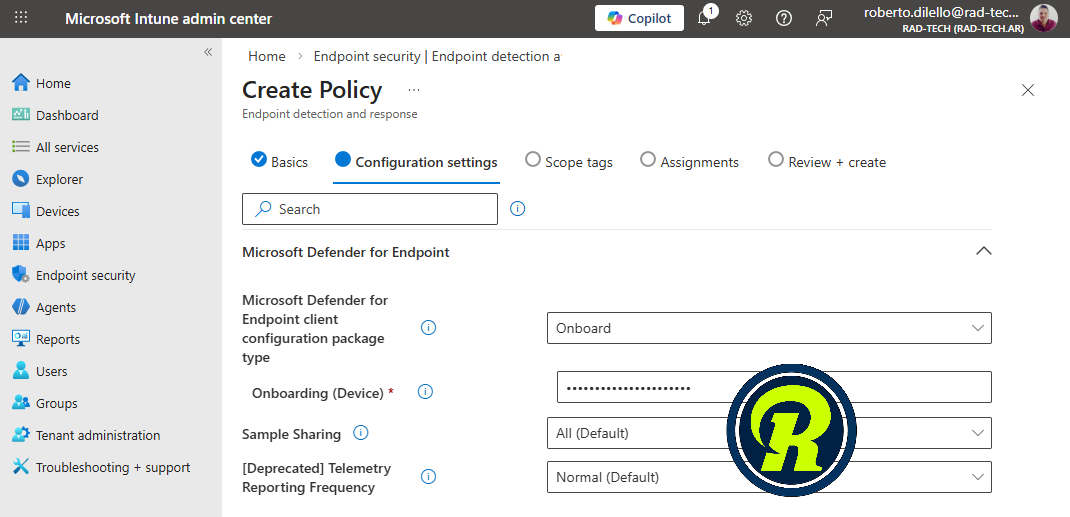Screen dimensions: 1070x517
Task: Click info icon beside Onboarding (Device)
Action: [x=425, y=392]
